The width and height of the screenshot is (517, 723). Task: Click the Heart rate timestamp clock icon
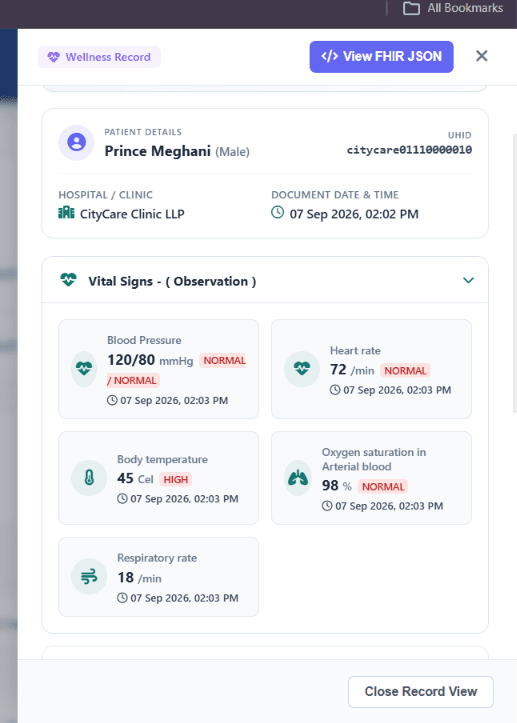coord(335,390)
